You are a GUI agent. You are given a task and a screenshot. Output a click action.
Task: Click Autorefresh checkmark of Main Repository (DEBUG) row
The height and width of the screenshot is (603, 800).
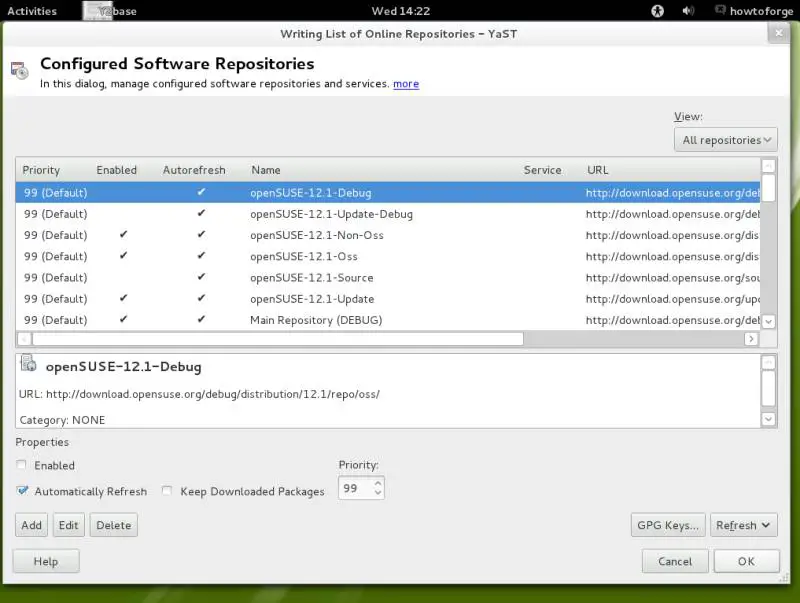[201, 319]
